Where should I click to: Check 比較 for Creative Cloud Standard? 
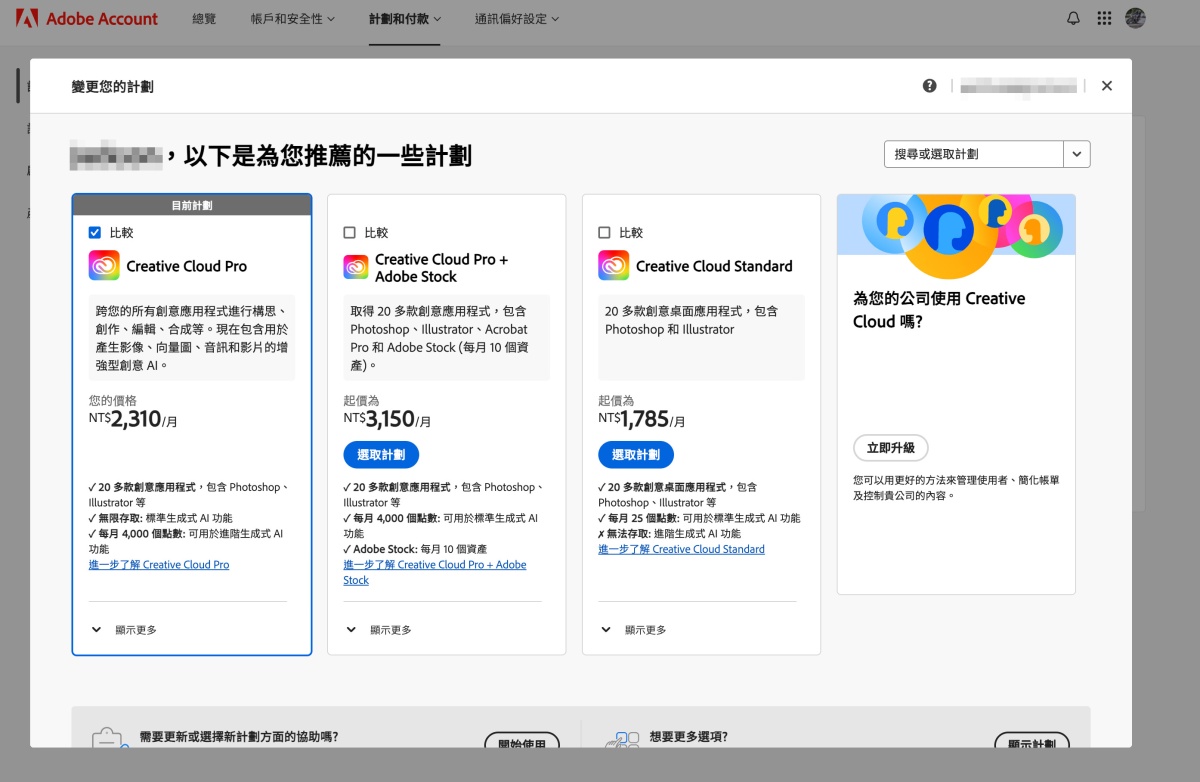tap(604, 232)
